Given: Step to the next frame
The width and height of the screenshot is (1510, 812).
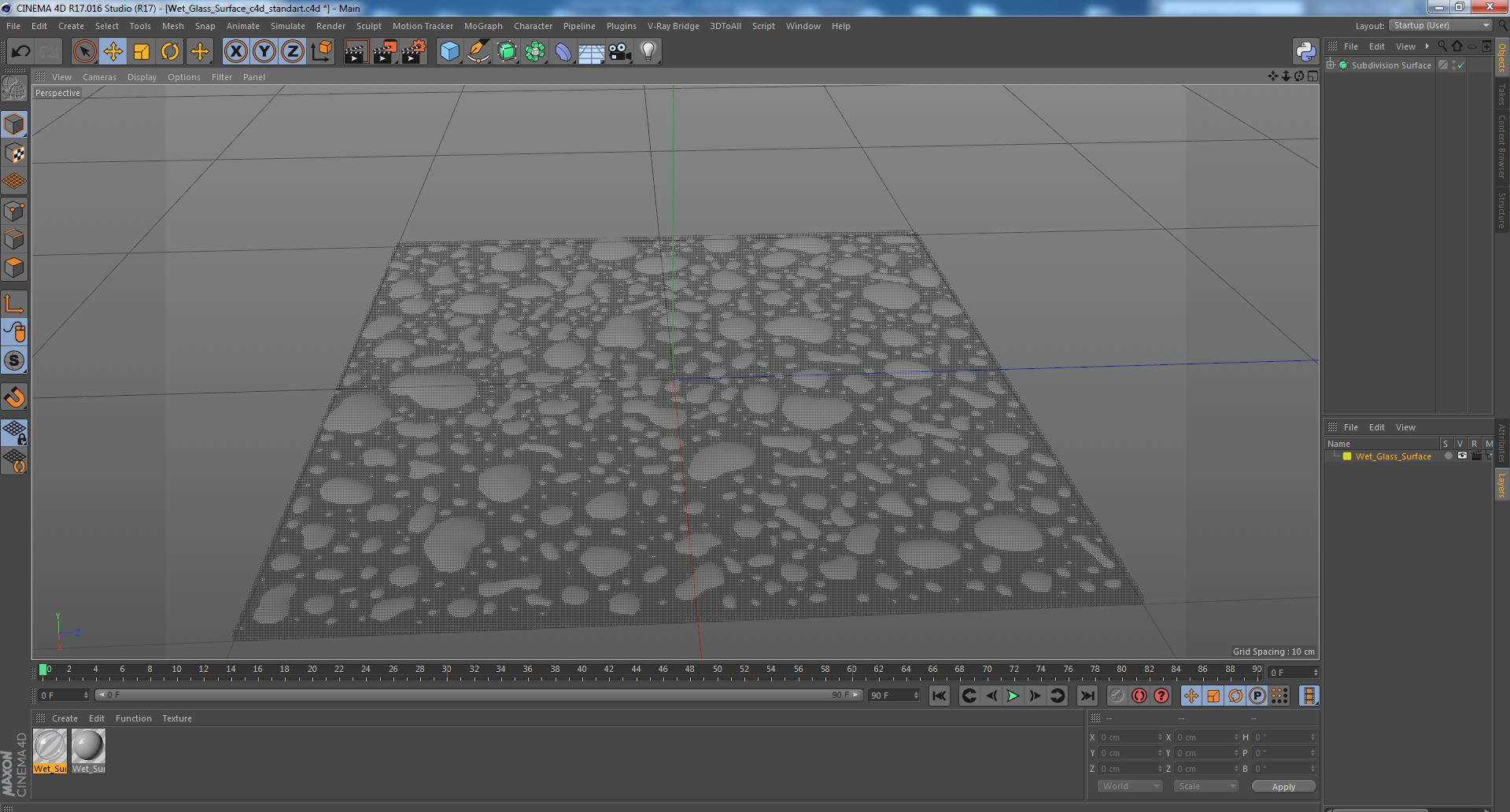Looking at the screenshot, I should coord(1035,696).
